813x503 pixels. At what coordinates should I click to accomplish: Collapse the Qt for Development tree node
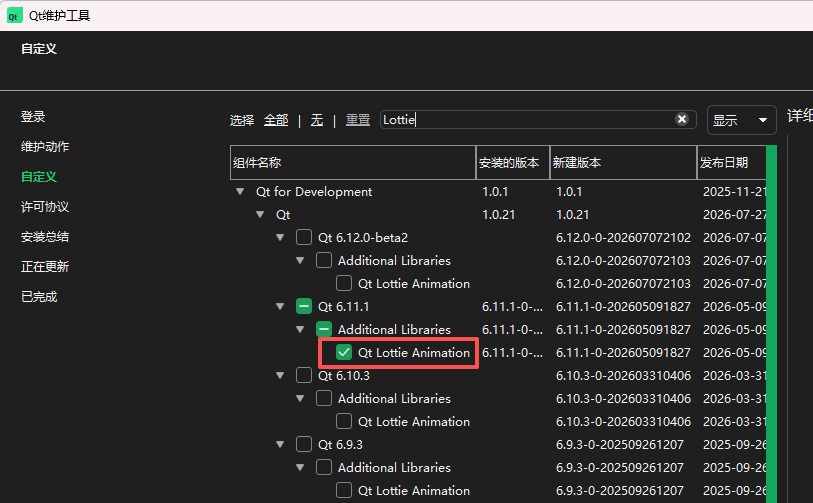coord(240,191)
